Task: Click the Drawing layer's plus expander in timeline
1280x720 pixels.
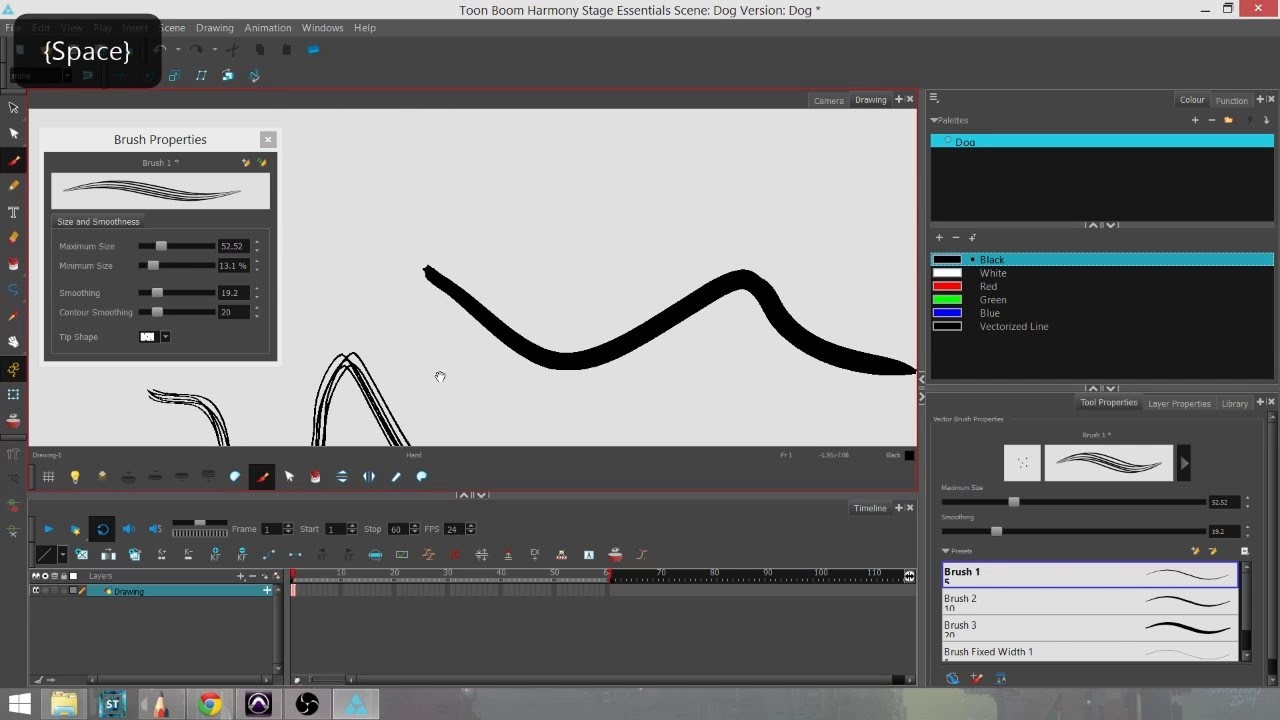Action: click(x=267, y=591)
